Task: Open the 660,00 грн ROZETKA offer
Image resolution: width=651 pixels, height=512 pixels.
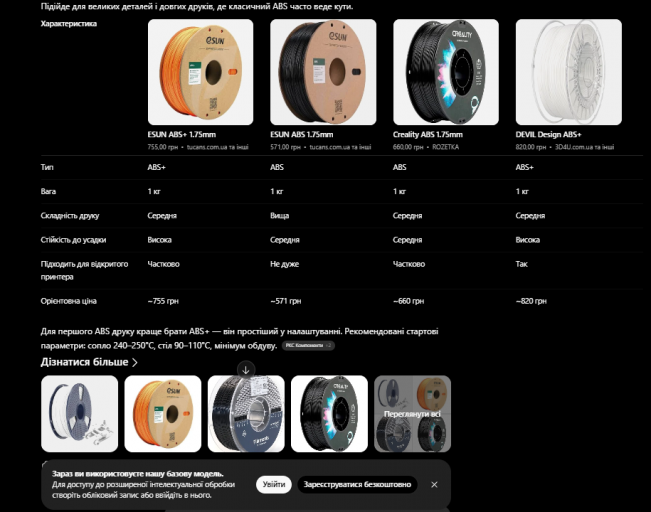Action: (x=426, y=147)
